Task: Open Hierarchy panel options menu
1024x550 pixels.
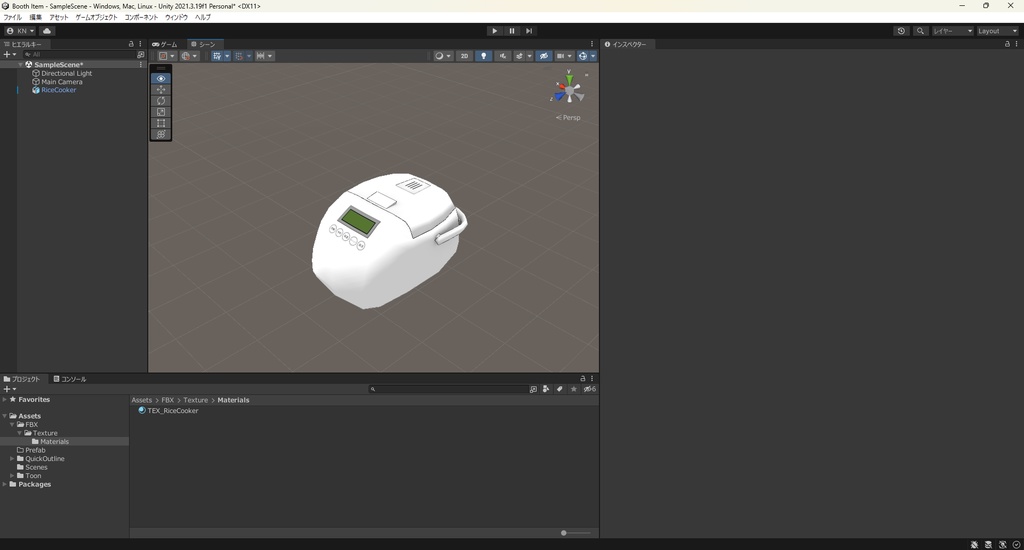Action: click(x=140, y=44)
